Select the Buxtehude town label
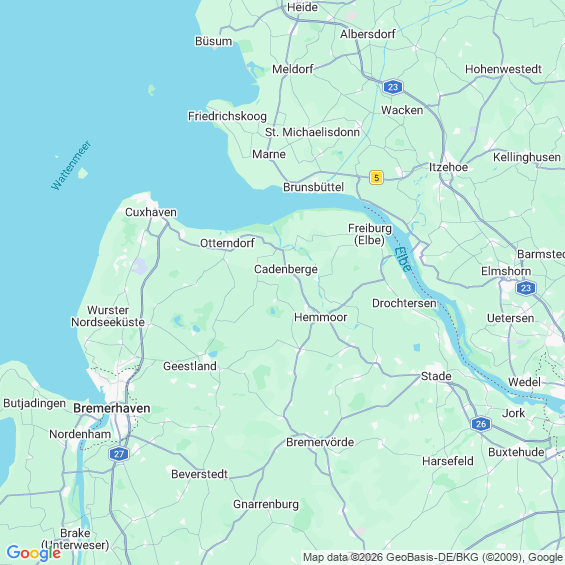 pos(516,452)
